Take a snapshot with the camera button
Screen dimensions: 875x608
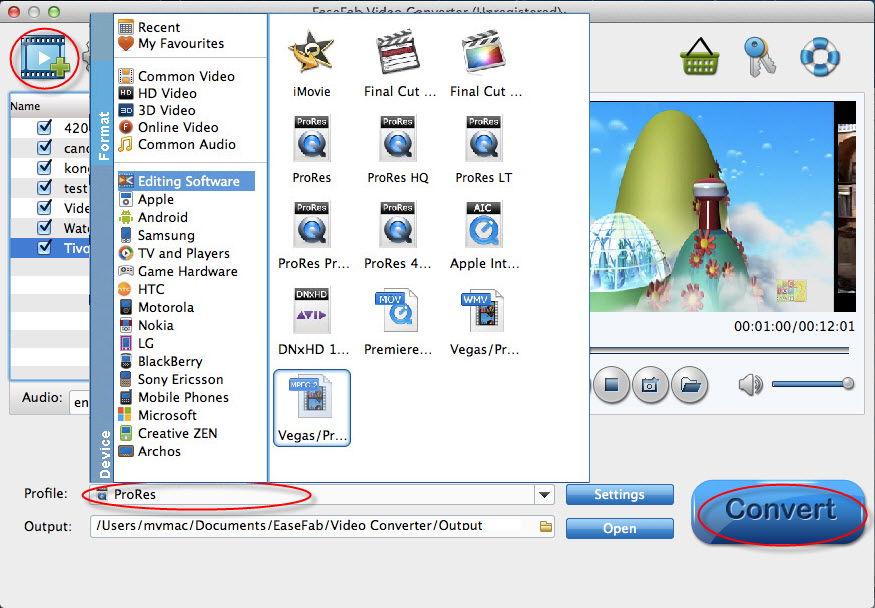(x=650, y=385)
